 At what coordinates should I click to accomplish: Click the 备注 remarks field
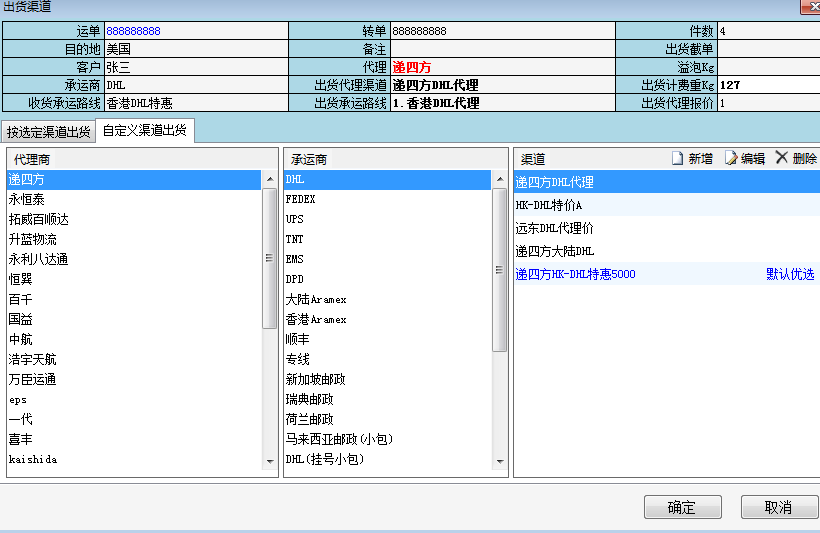coord(501,48)
